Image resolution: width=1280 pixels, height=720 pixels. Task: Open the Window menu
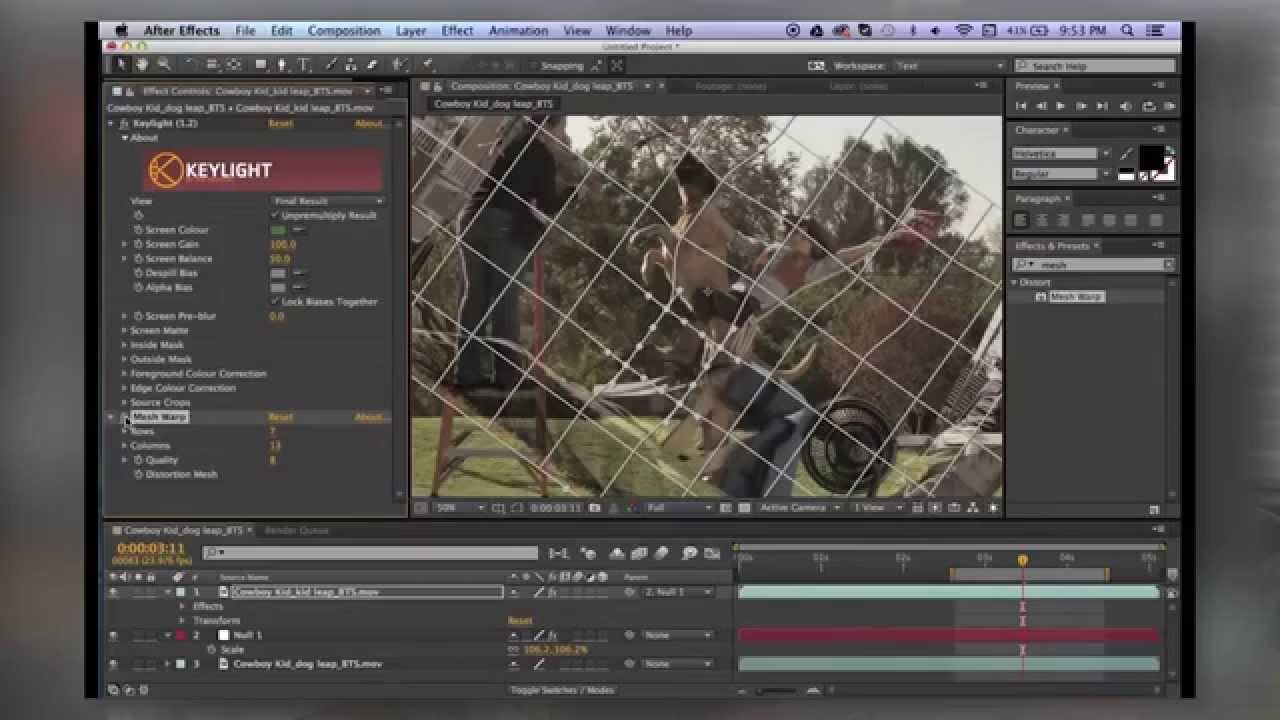tap(628, 31)
